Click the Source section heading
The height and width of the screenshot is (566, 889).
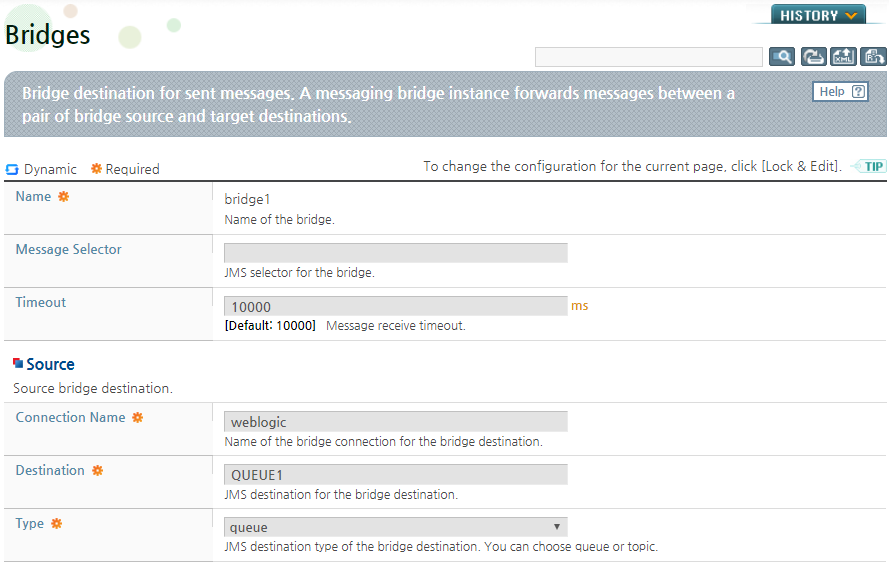50,364
